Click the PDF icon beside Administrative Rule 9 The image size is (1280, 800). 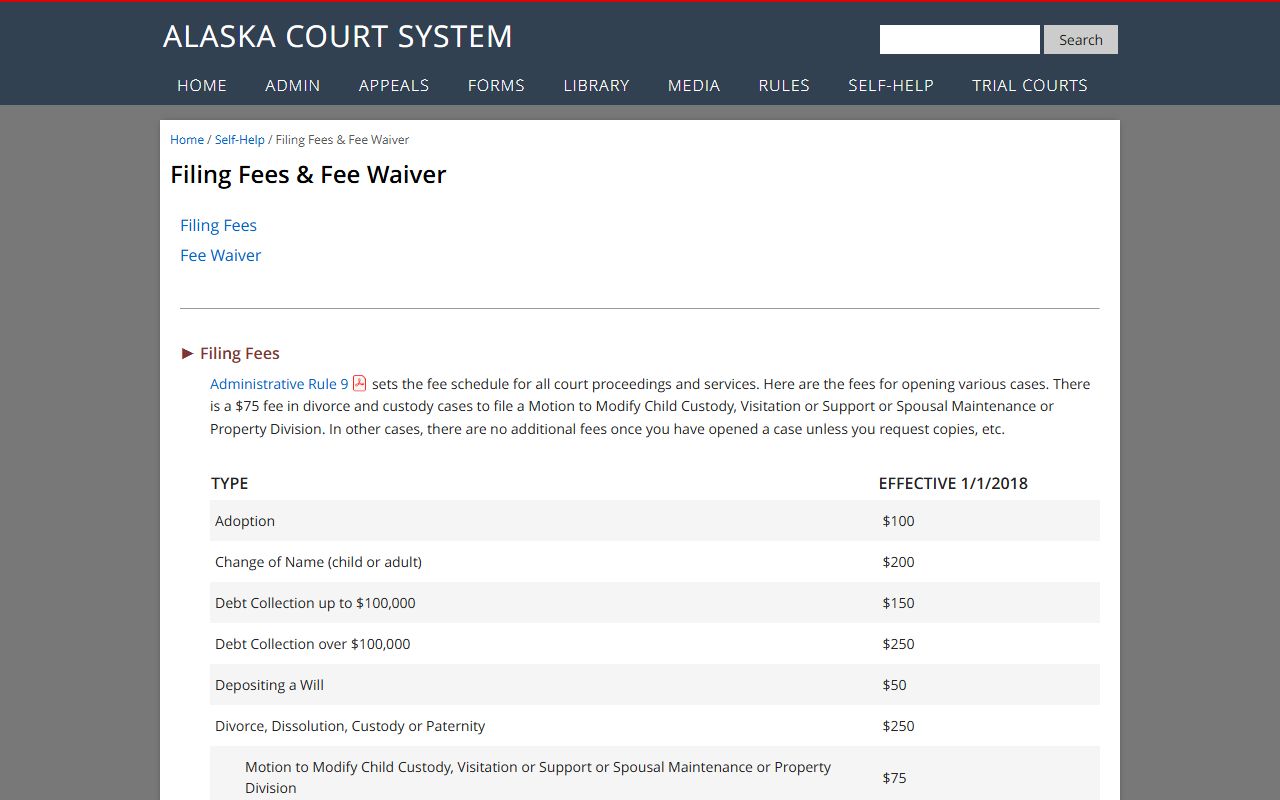(x=360, y=383)
